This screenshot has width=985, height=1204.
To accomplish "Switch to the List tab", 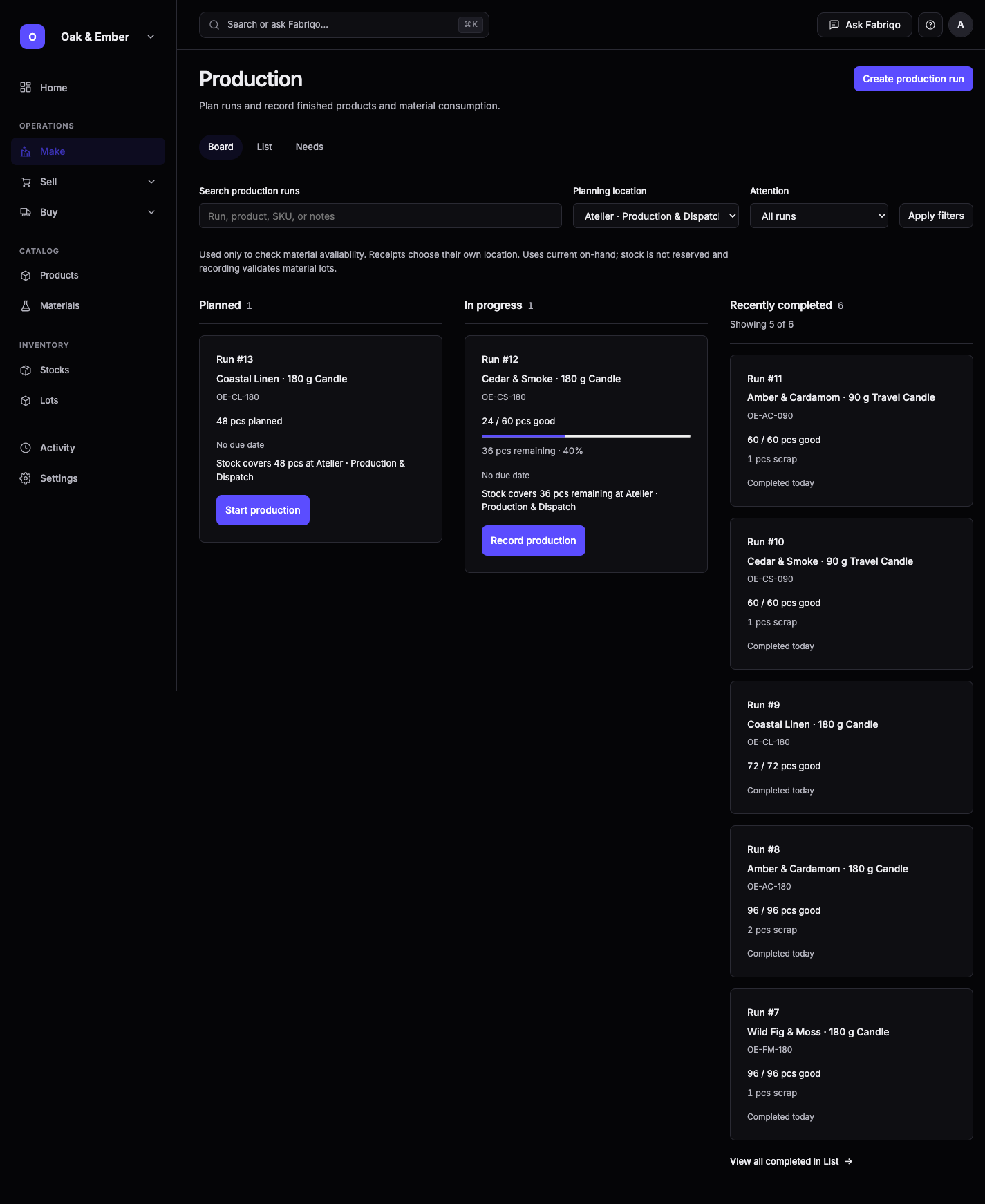I will (x=264, y=147).
